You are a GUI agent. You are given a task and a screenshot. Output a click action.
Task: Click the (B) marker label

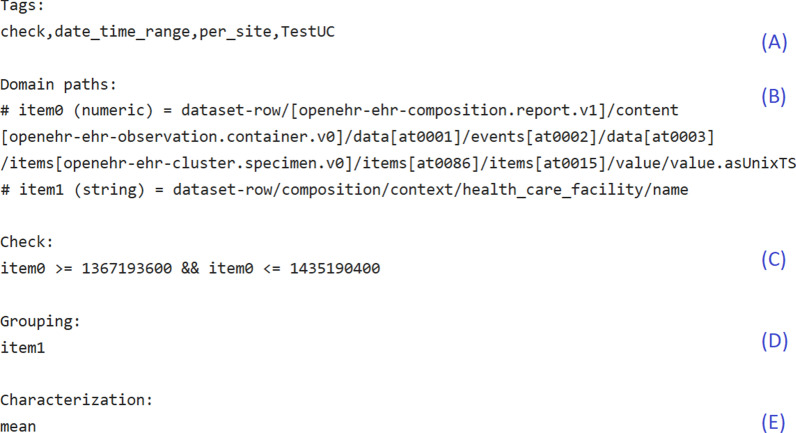coord(773,97)
